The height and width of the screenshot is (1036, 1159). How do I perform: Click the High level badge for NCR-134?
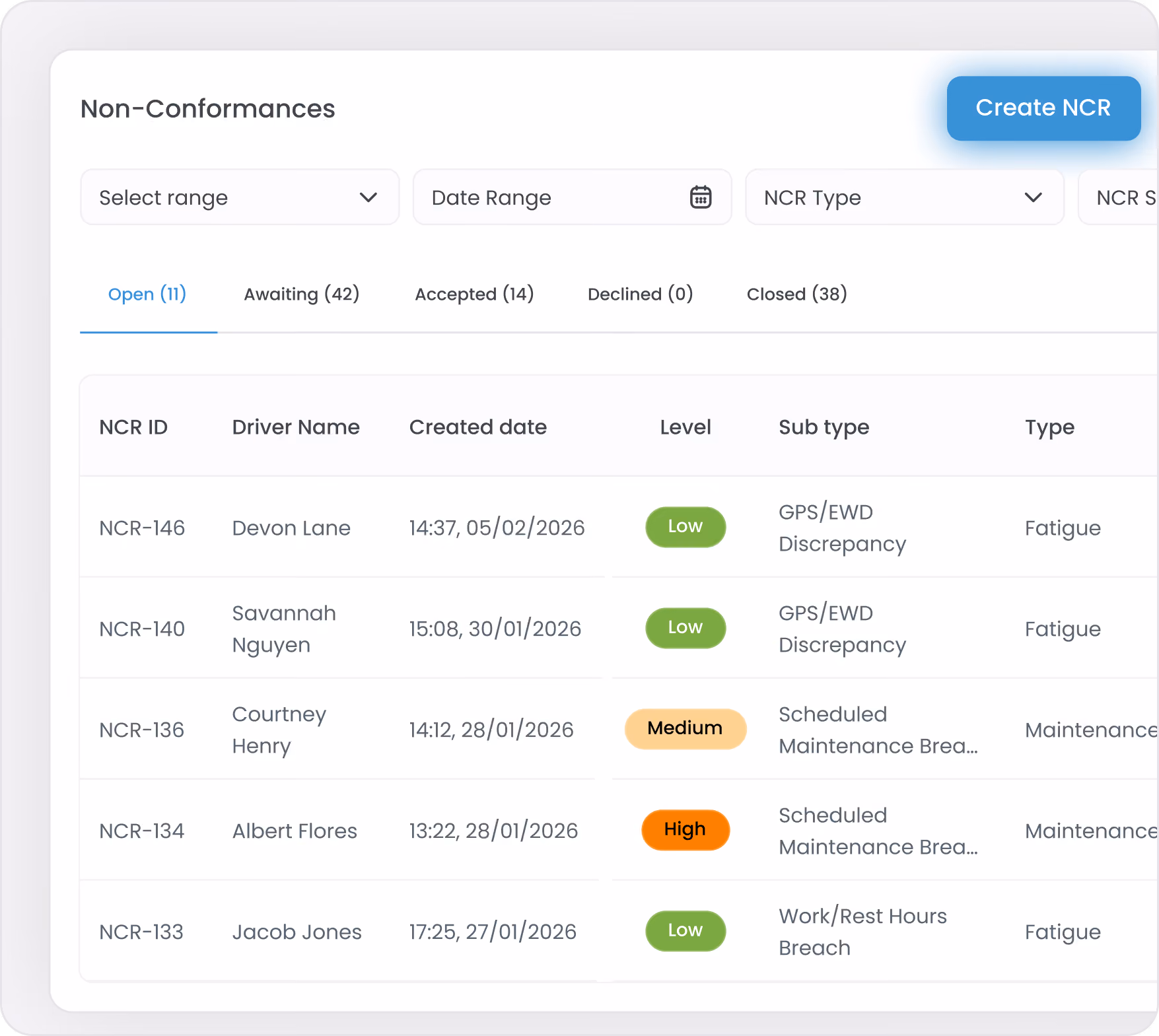click(x=685, y=830)
